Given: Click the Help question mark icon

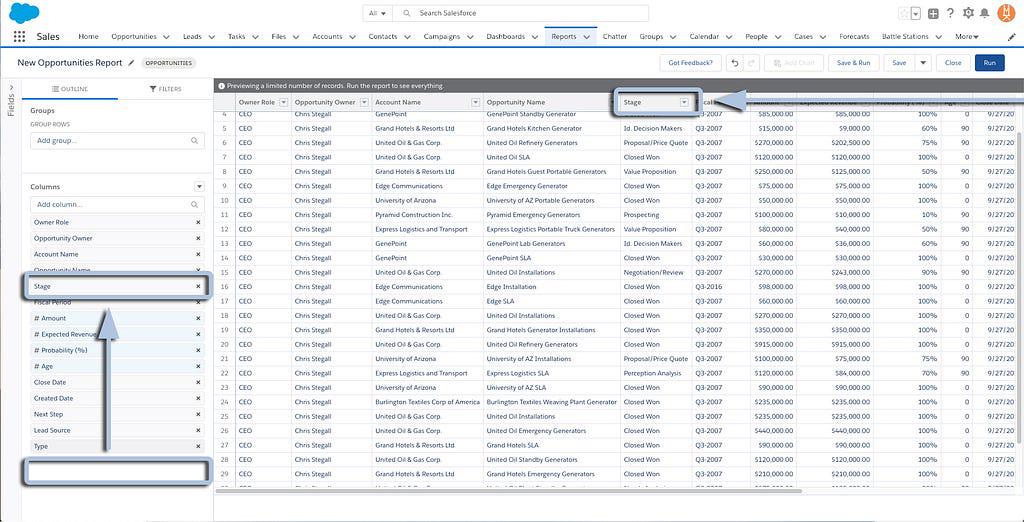Looking at the screenshot, I should coord(950,13).
